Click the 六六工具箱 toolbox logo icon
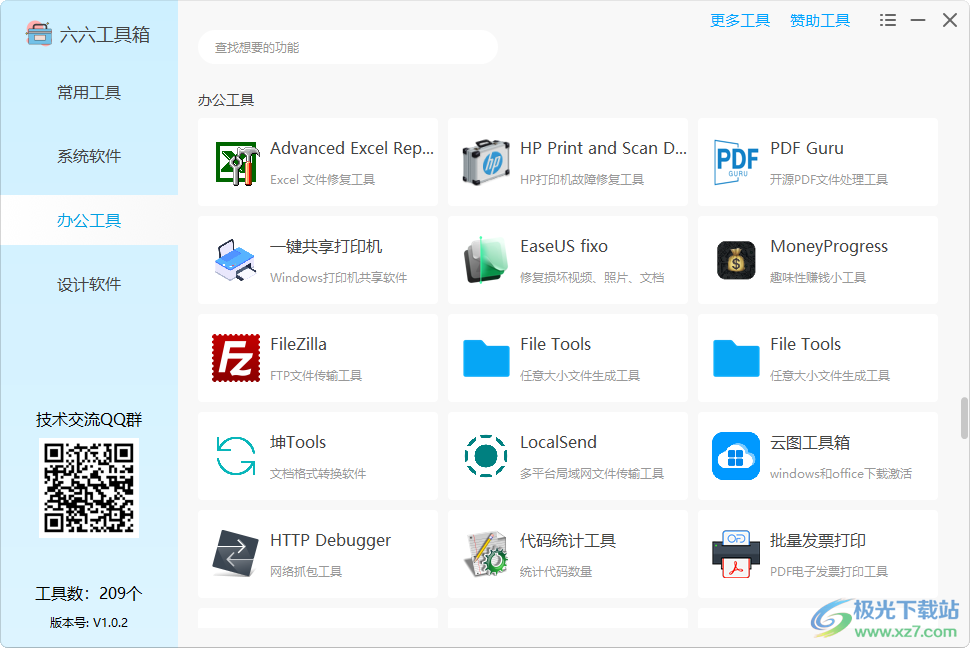 point(38,34)
